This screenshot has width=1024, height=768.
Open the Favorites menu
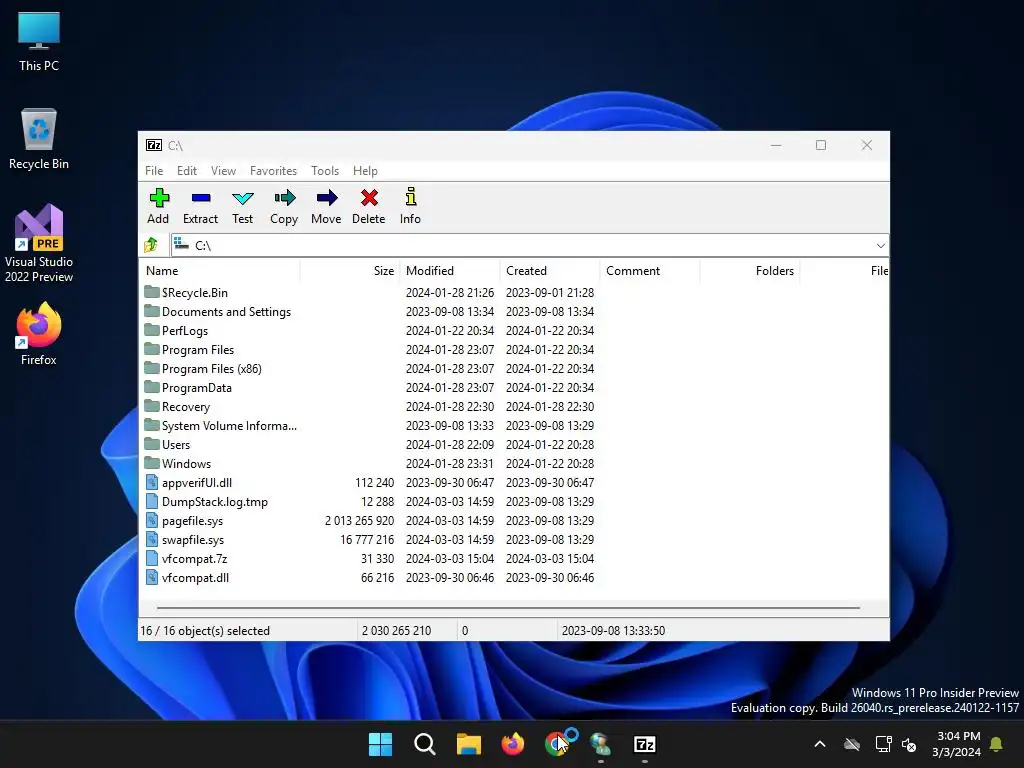pyautogui.click(x=273, y=170)
